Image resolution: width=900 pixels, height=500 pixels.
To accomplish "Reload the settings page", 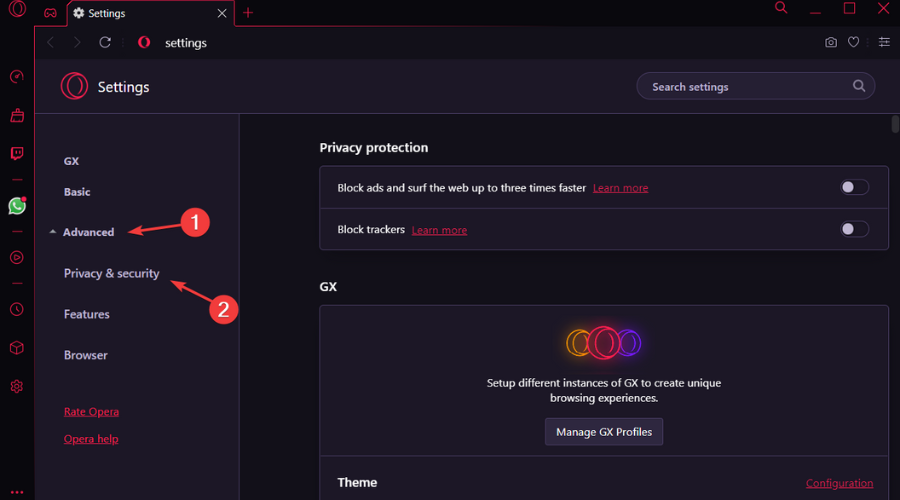I will click(x=105, y=43).
